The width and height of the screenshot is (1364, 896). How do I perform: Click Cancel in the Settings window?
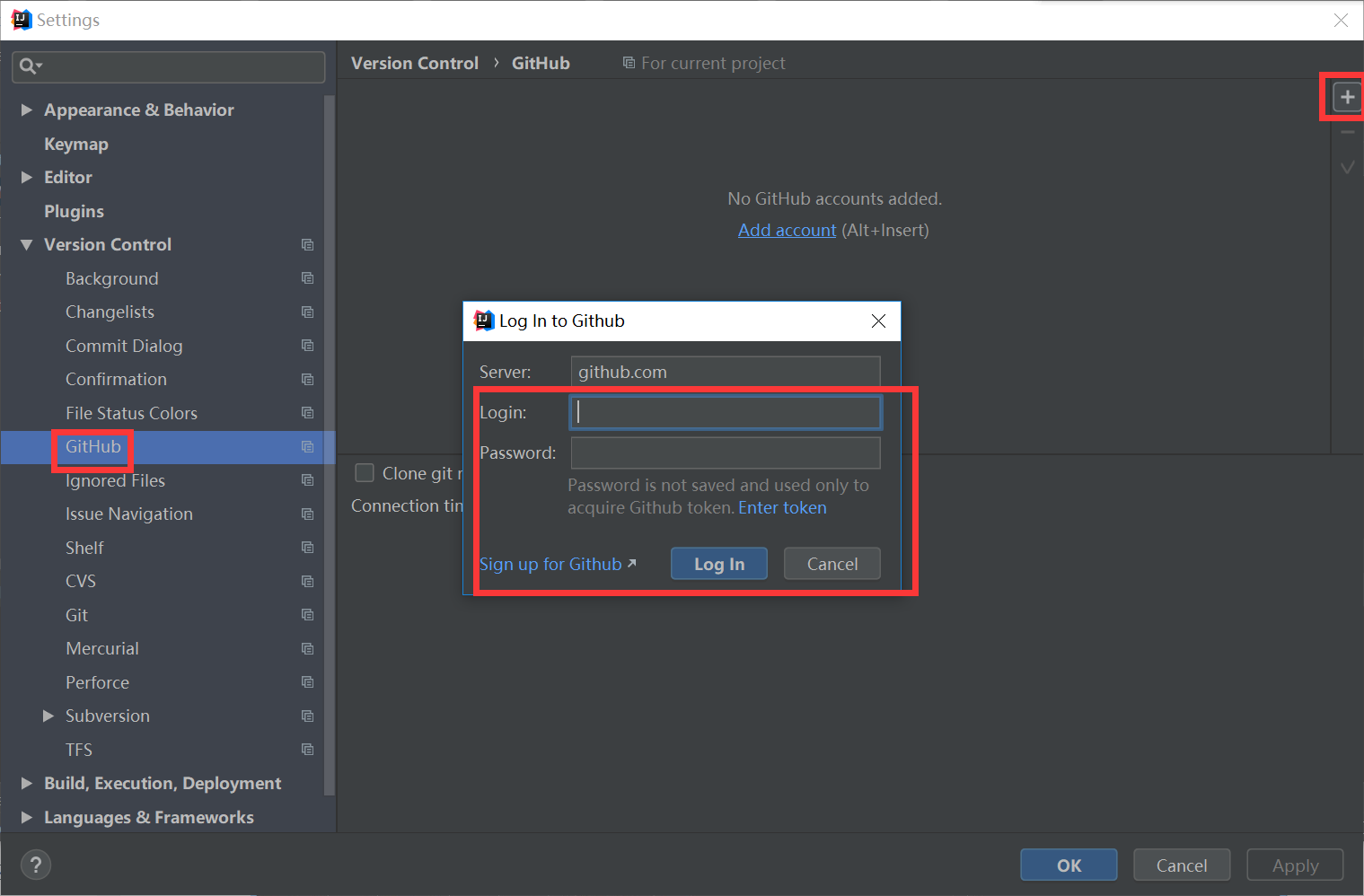[x=1182, y=865]
